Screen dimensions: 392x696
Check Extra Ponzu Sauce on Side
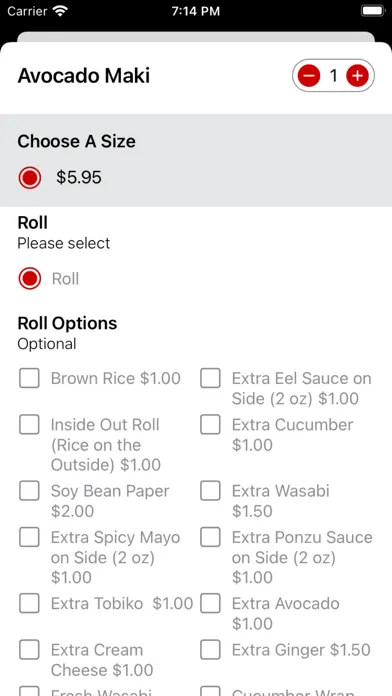point(210,538)
